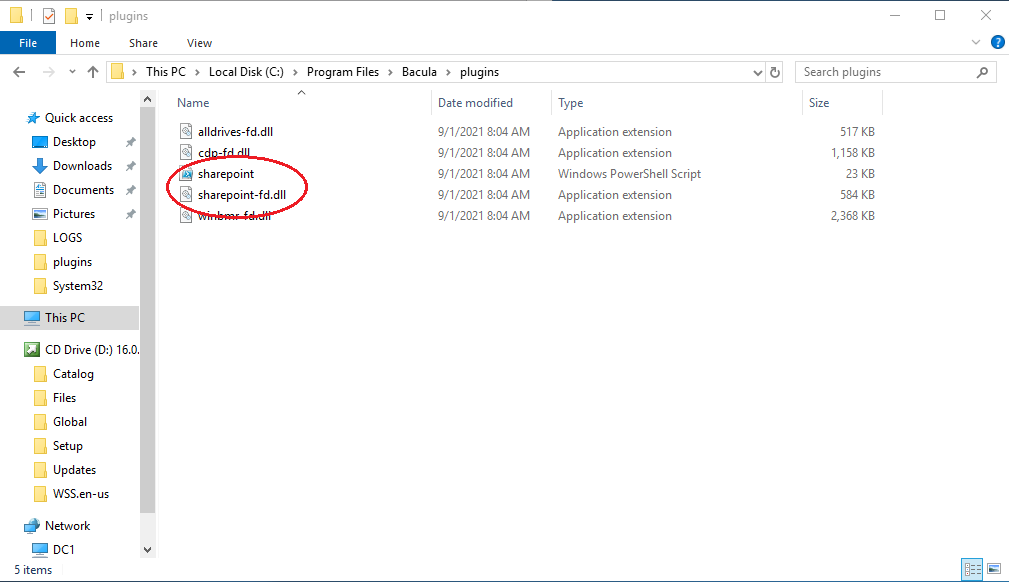Click the 517 KB size cell

857,132
